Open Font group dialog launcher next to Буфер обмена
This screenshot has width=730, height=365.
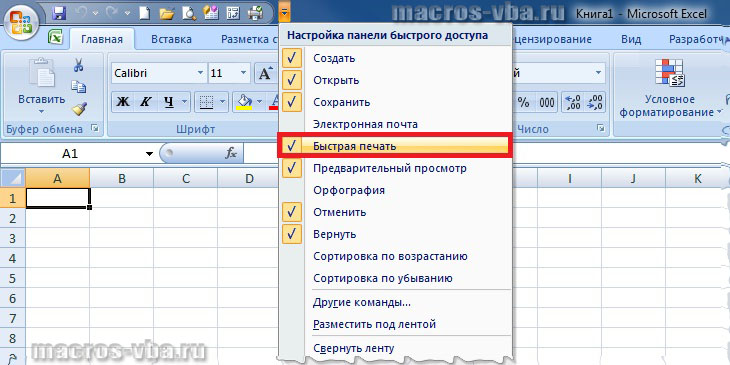point(95,128)
